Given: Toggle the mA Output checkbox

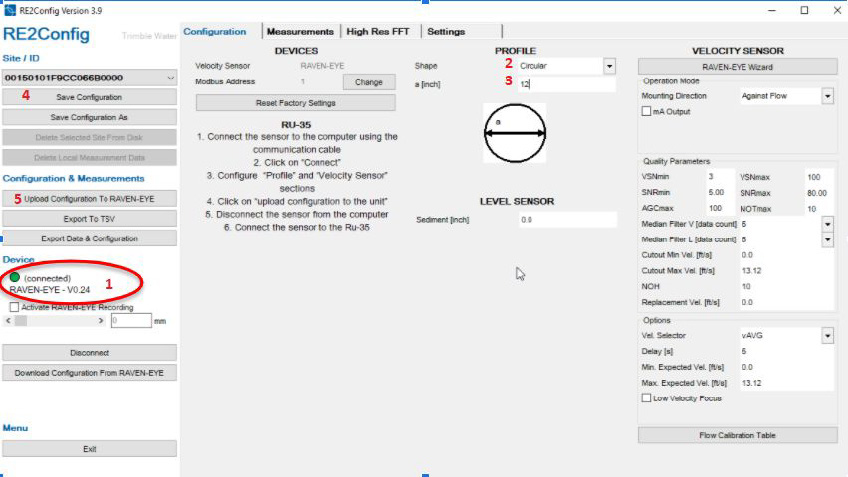Looking at the screenshot, I should [x=646, y=111].
